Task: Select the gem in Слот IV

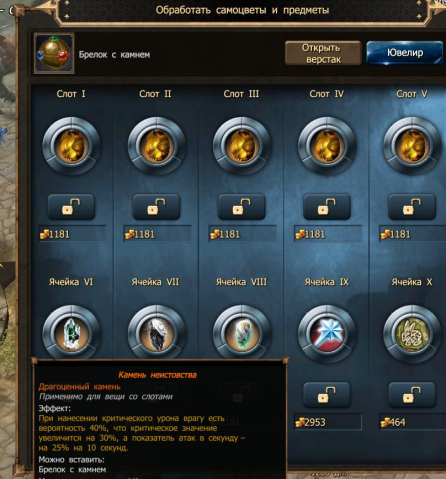Action: [x=327, y=146]
